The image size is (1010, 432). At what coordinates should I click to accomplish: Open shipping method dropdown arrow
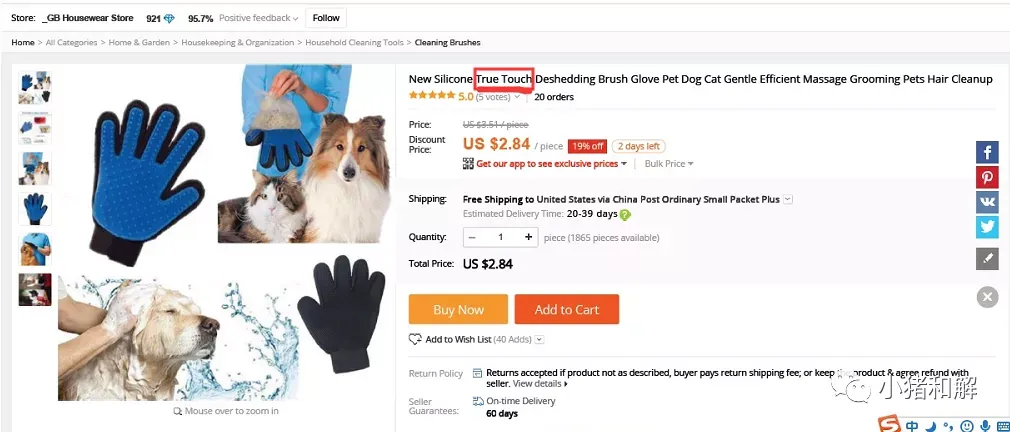[x=788, y=200]
